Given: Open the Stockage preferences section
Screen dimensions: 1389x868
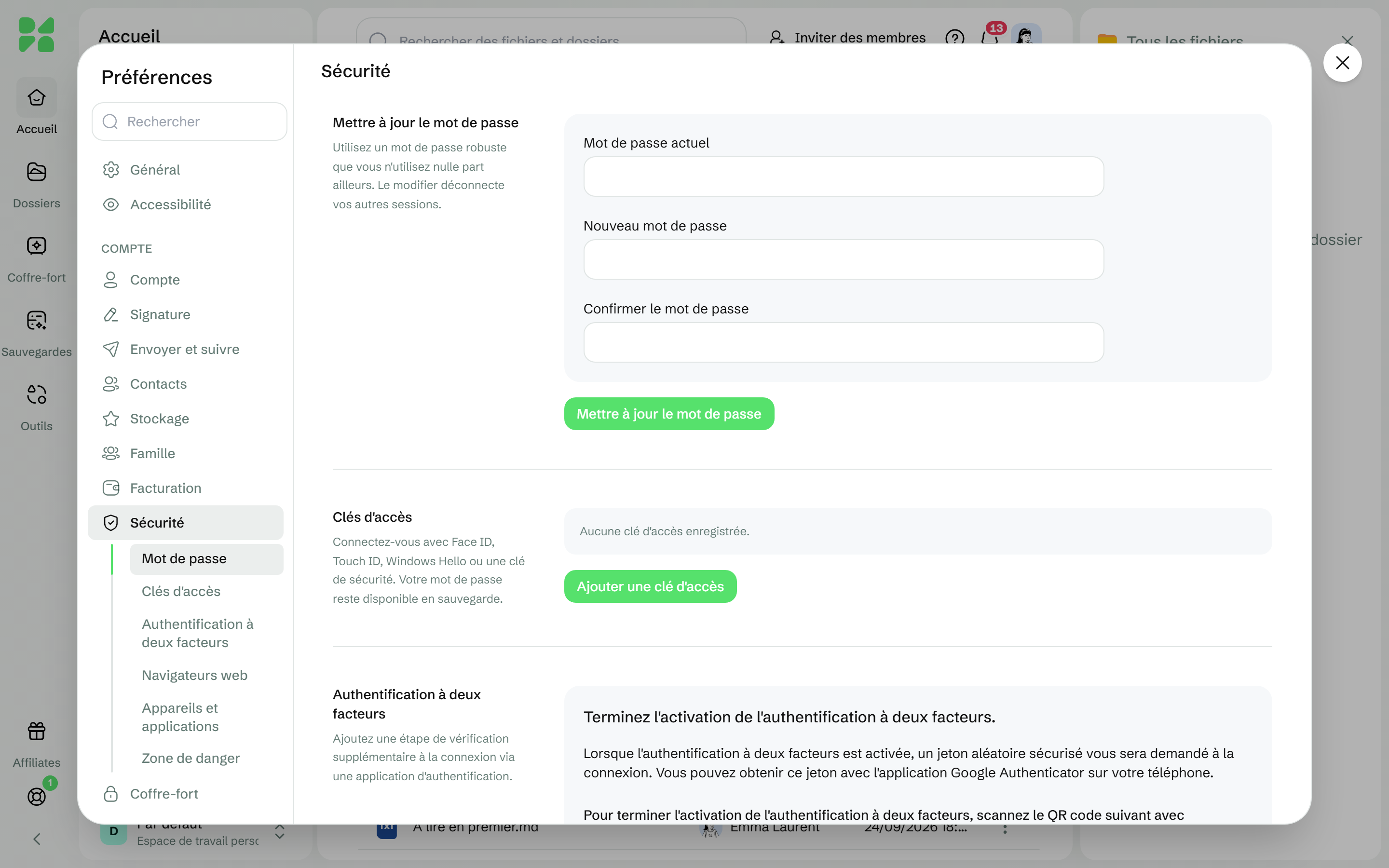Looking at the screenshot, I should 185,419.
